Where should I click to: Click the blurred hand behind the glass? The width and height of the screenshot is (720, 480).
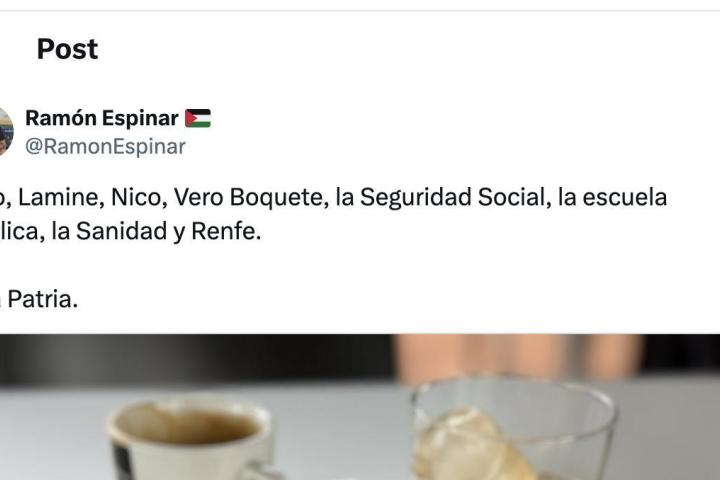pyautogui.click(x=517, y=356)
